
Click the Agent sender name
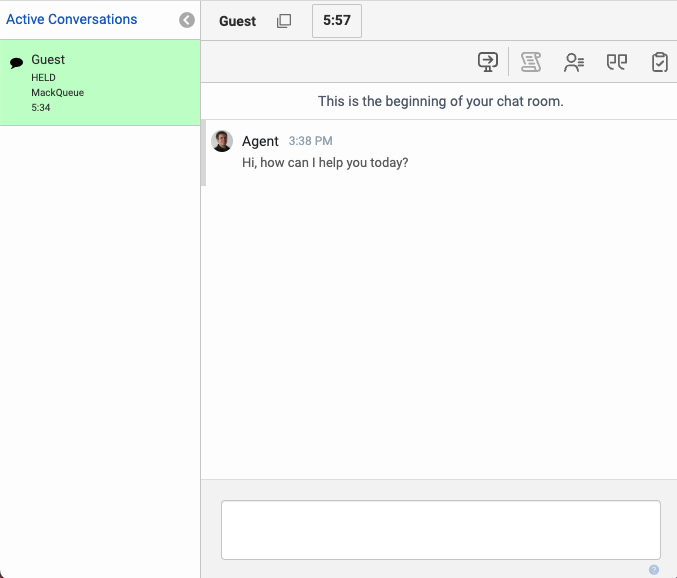coord(260,141)
